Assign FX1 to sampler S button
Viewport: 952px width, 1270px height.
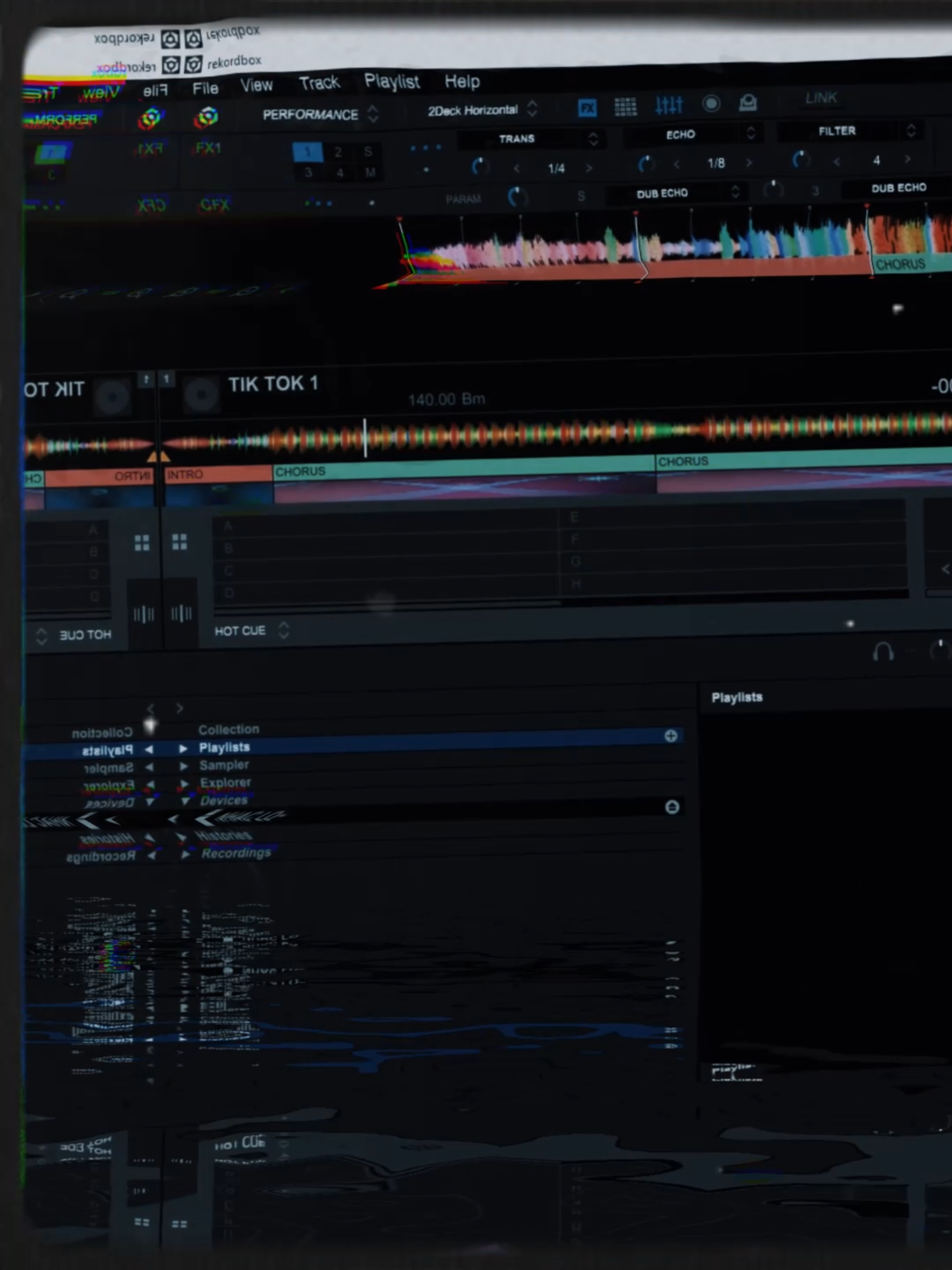click(x=368, y=151)
